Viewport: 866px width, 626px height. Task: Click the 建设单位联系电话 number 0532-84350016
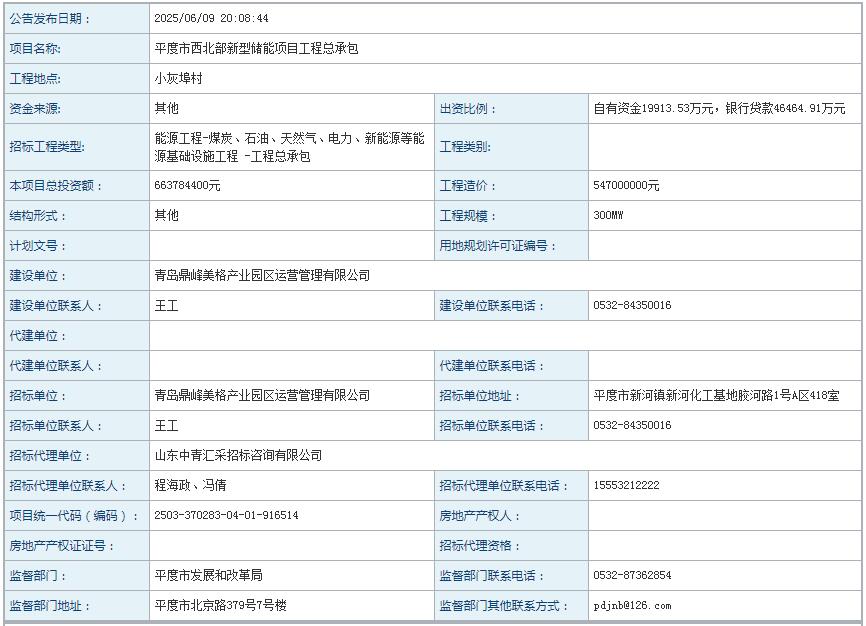click(x=632, y=306)
